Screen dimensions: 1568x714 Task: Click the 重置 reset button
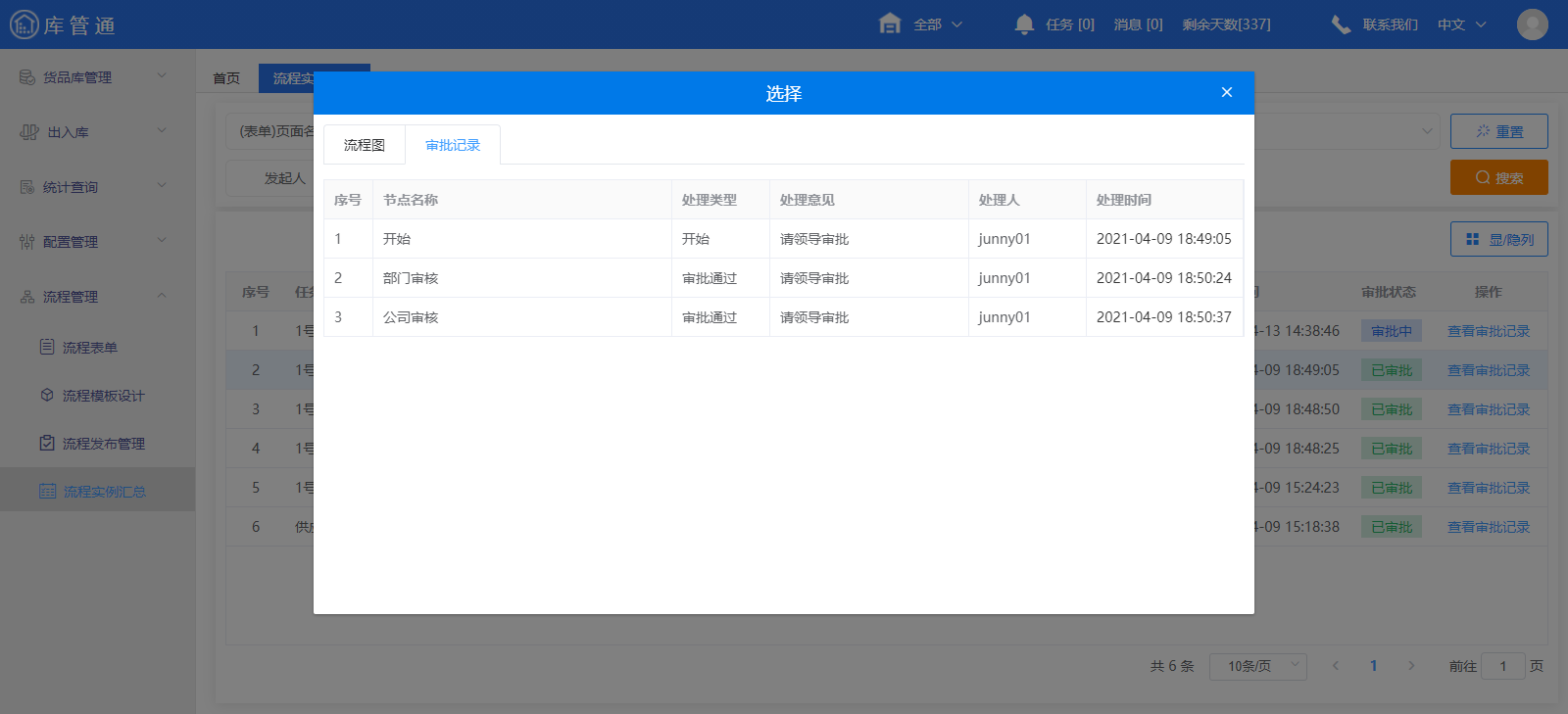point(1498,131)
